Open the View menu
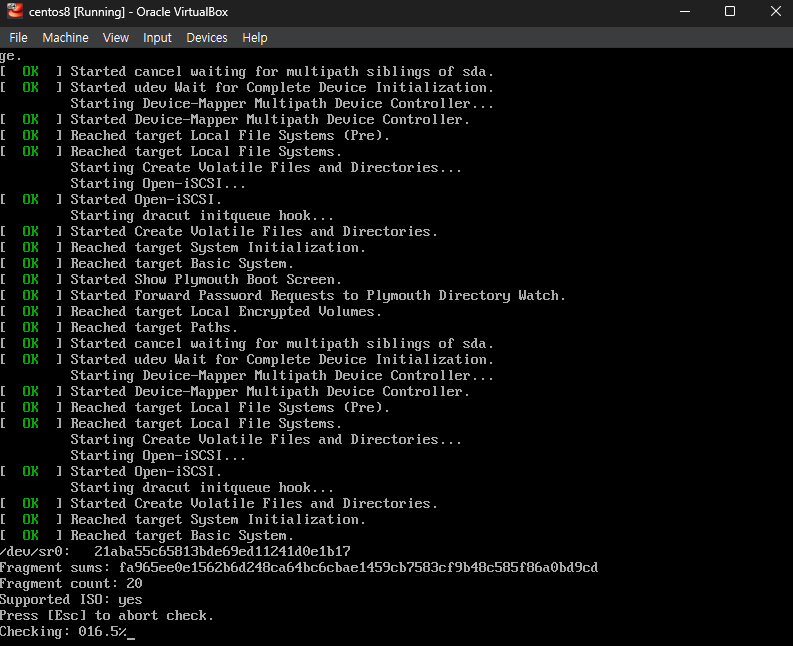This screenshot has height=646, width=793. click(x=116, y=37)
